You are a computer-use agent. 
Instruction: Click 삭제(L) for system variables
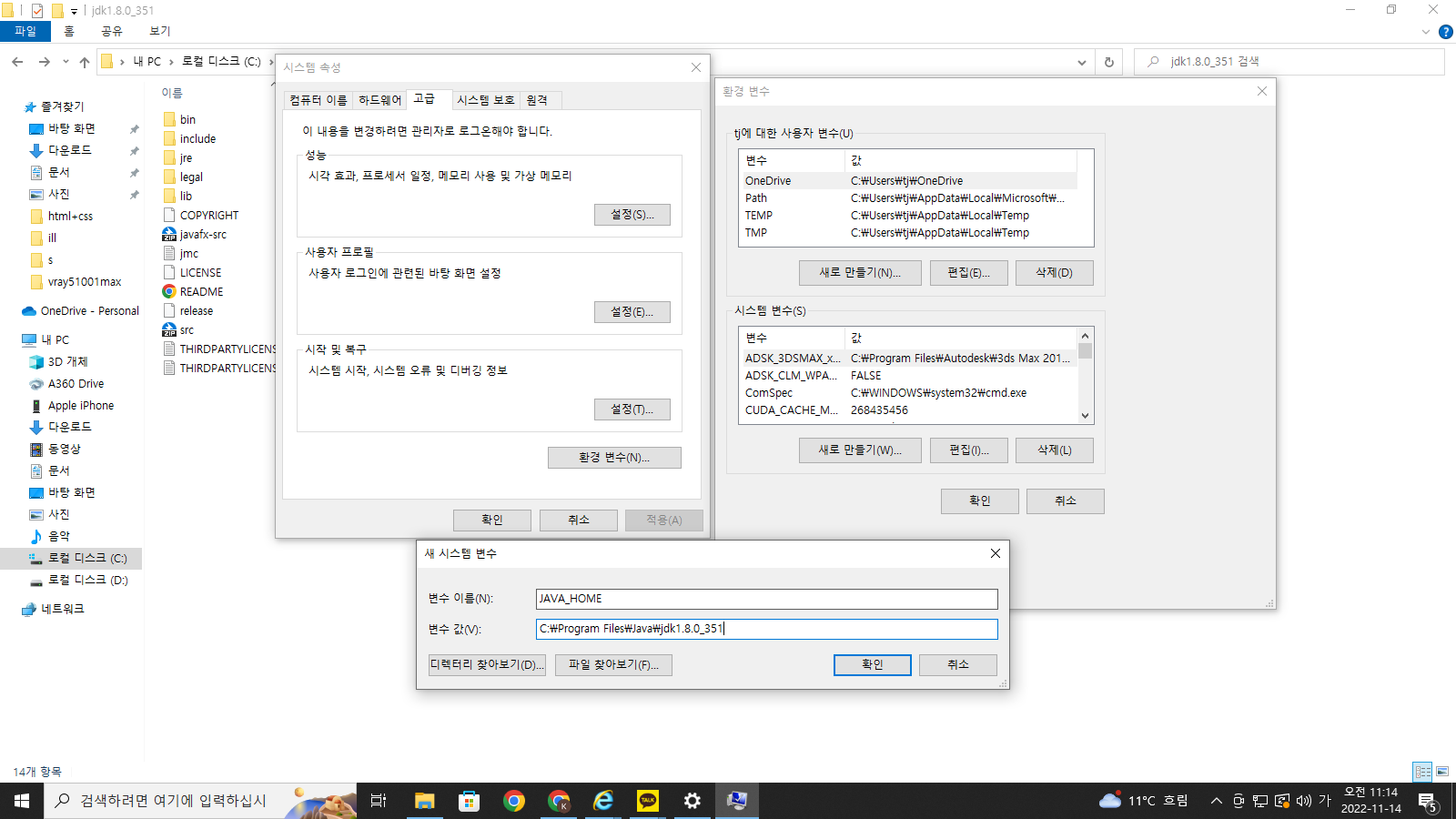coord(1055,450)
